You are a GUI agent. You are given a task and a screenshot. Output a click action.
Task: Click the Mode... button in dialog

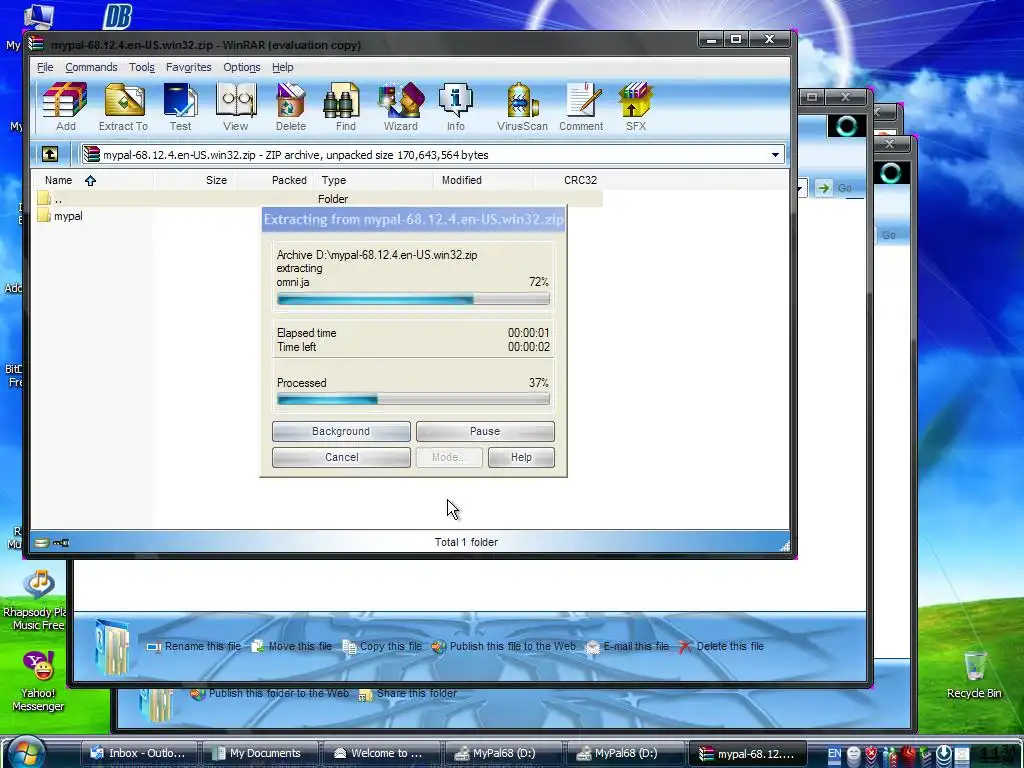(449, 457)
